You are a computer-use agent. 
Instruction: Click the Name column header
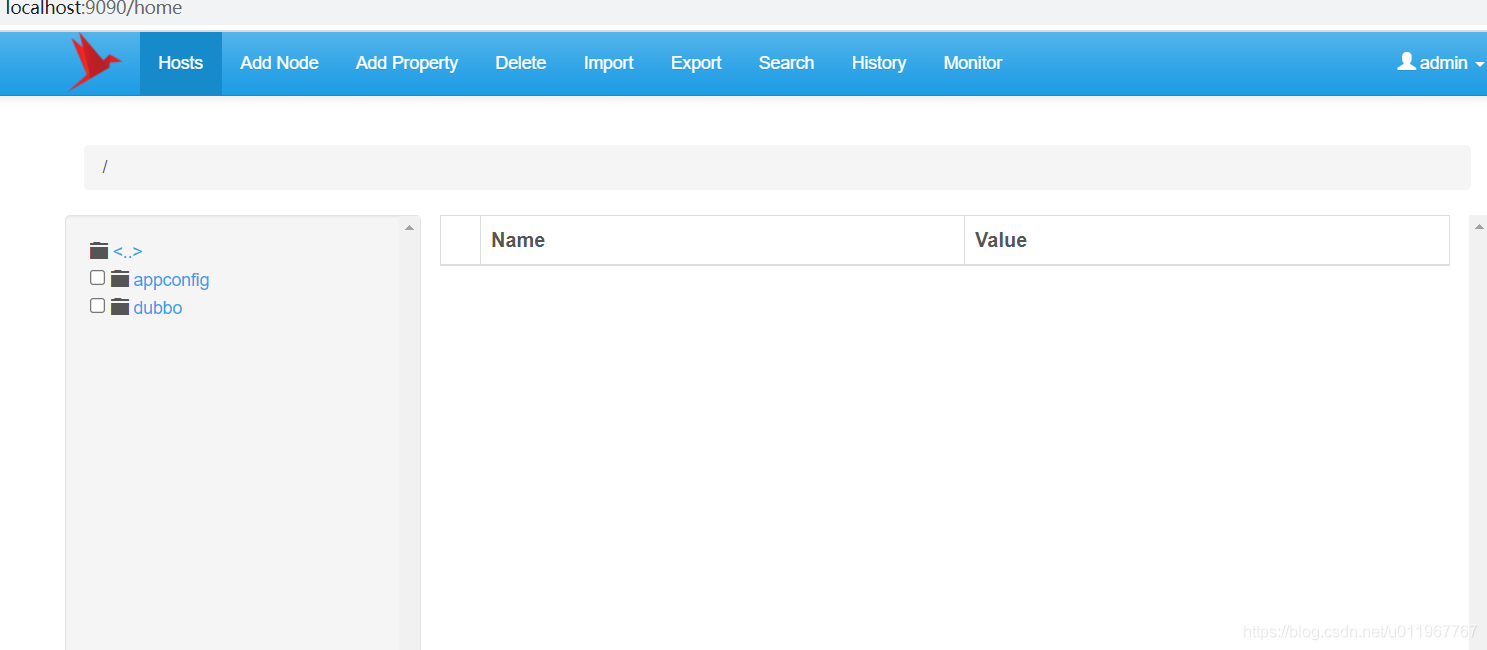(722, 240)
